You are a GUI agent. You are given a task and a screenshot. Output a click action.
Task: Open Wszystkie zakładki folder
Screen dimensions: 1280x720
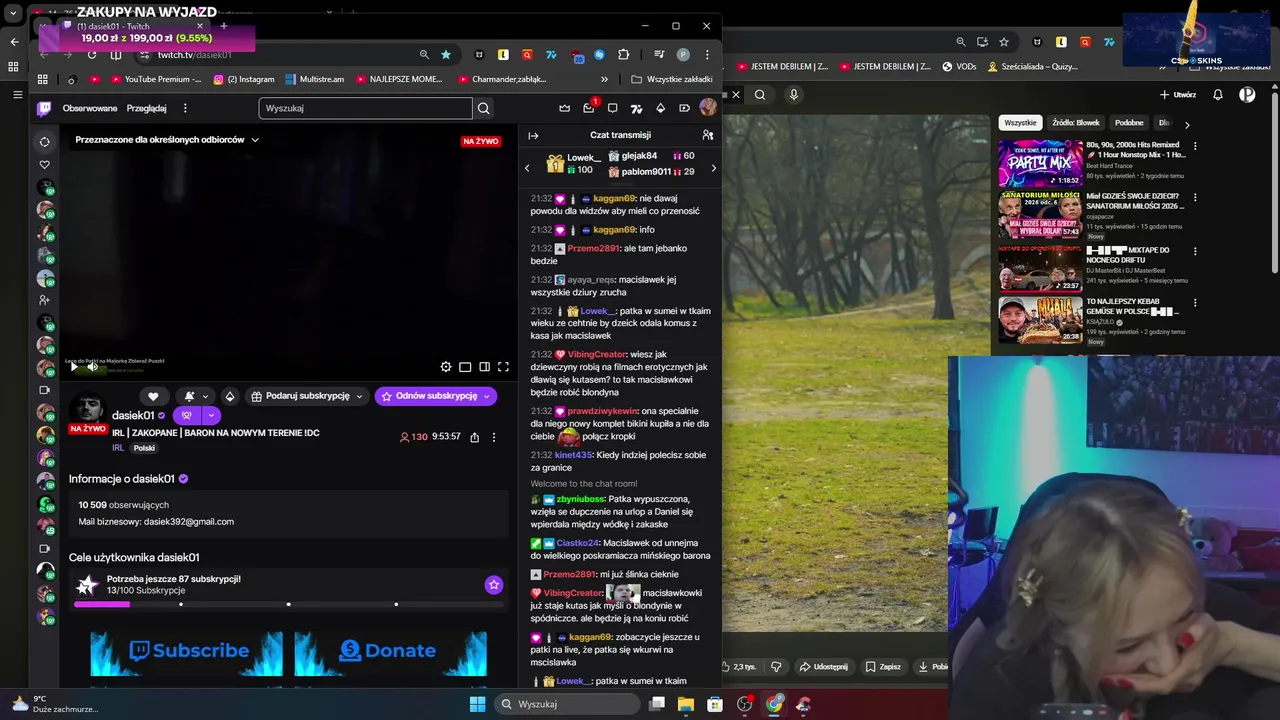click(672, 79)
